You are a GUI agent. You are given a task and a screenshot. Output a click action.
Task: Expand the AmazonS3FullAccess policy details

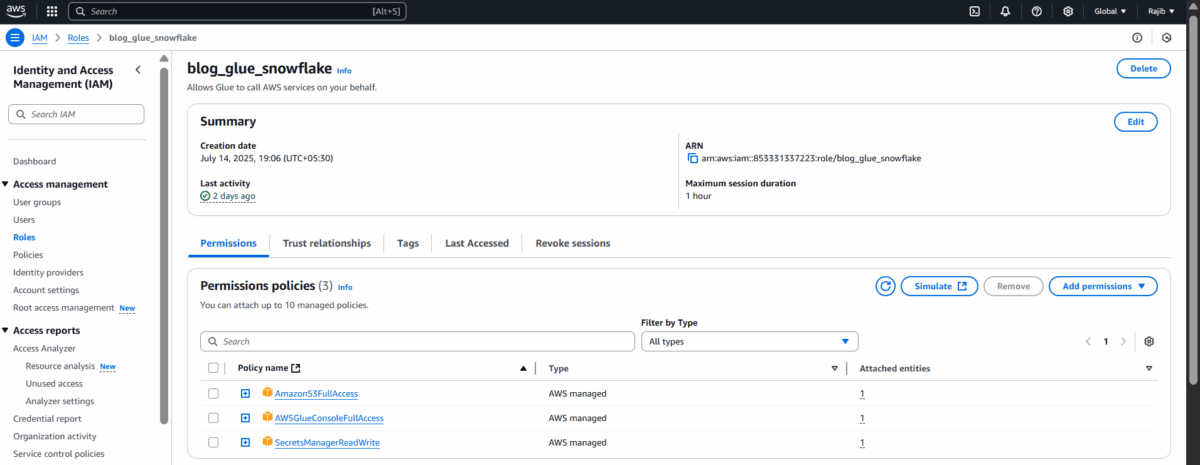click(x=245, y=393)
